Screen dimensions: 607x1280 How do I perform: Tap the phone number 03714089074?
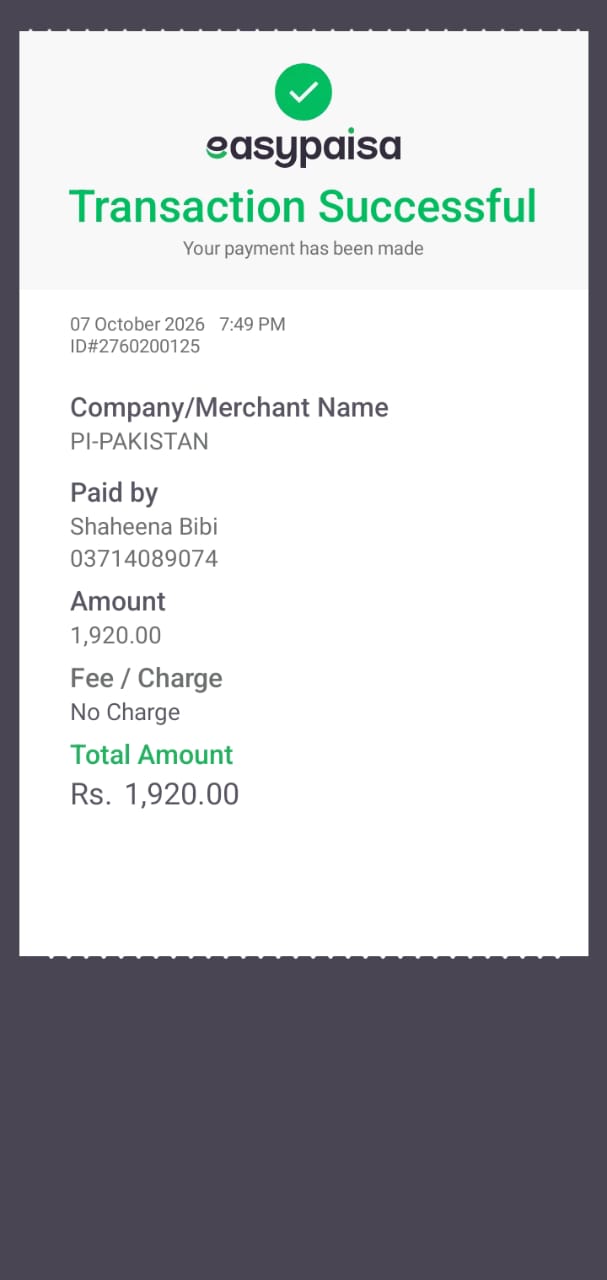[144, 559]
